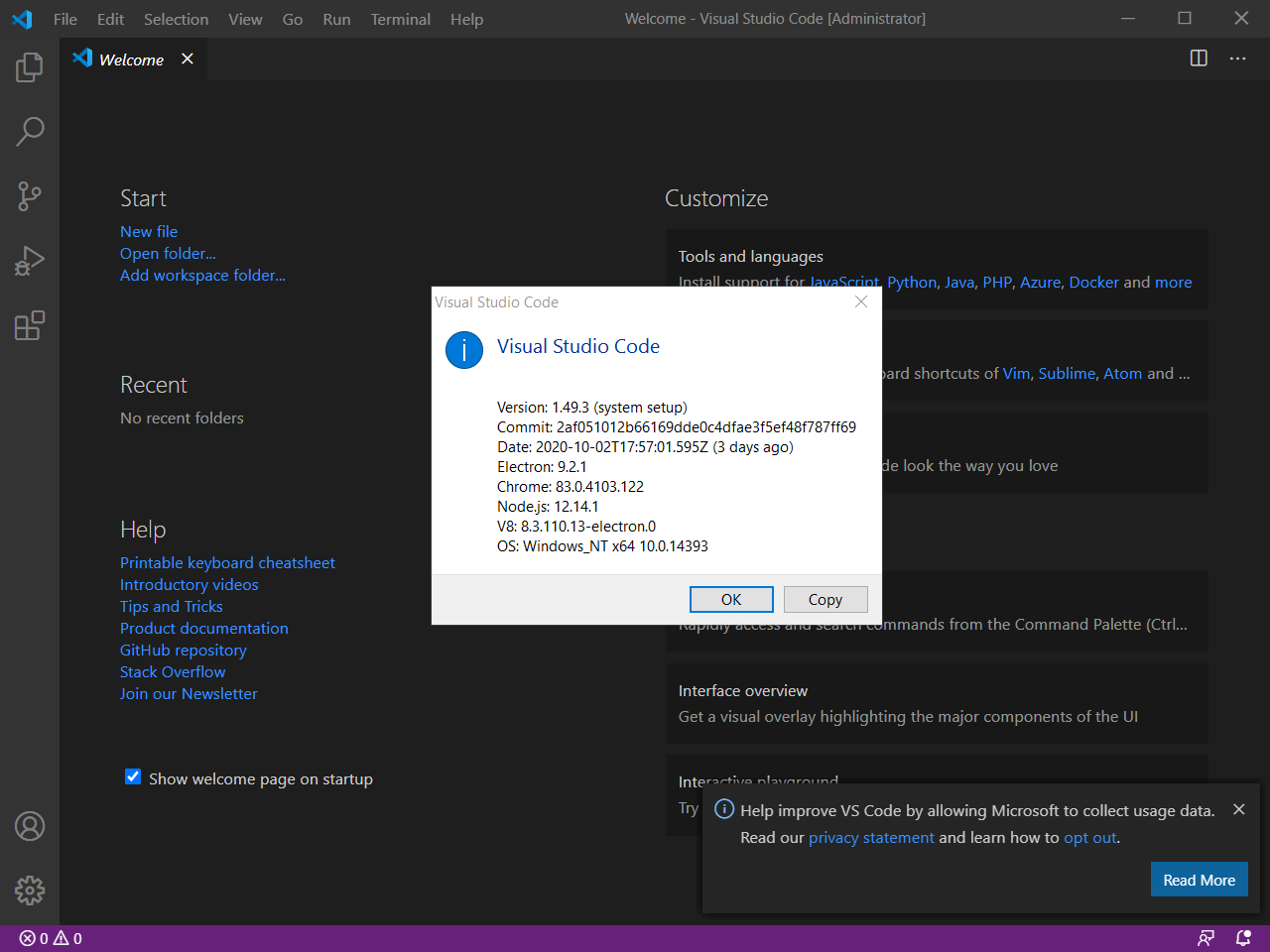1270x952 pixels.
Task: Open the Terminal menu
Action: (401, 19)
